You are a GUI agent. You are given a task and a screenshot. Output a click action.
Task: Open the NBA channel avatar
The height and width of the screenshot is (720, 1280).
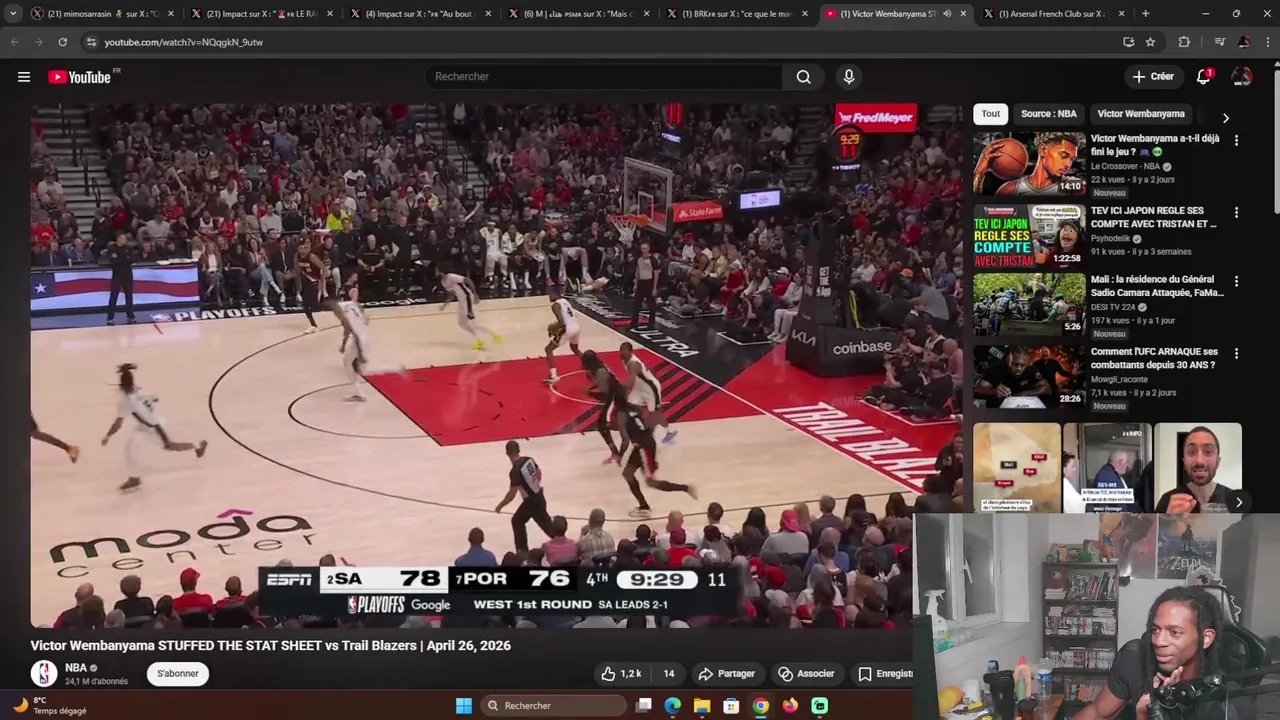pos(44,674)
